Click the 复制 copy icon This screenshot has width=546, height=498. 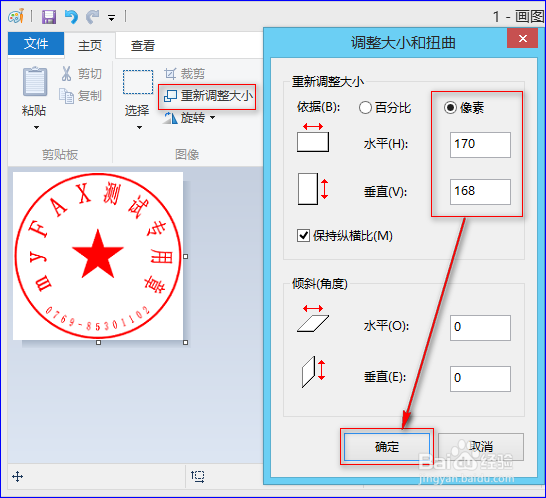click(x=66, y=96)
